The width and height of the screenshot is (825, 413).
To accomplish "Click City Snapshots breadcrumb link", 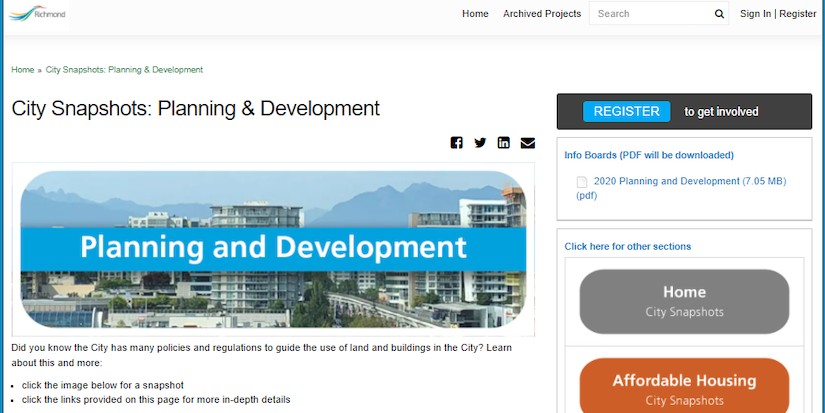I will point(124,70).
